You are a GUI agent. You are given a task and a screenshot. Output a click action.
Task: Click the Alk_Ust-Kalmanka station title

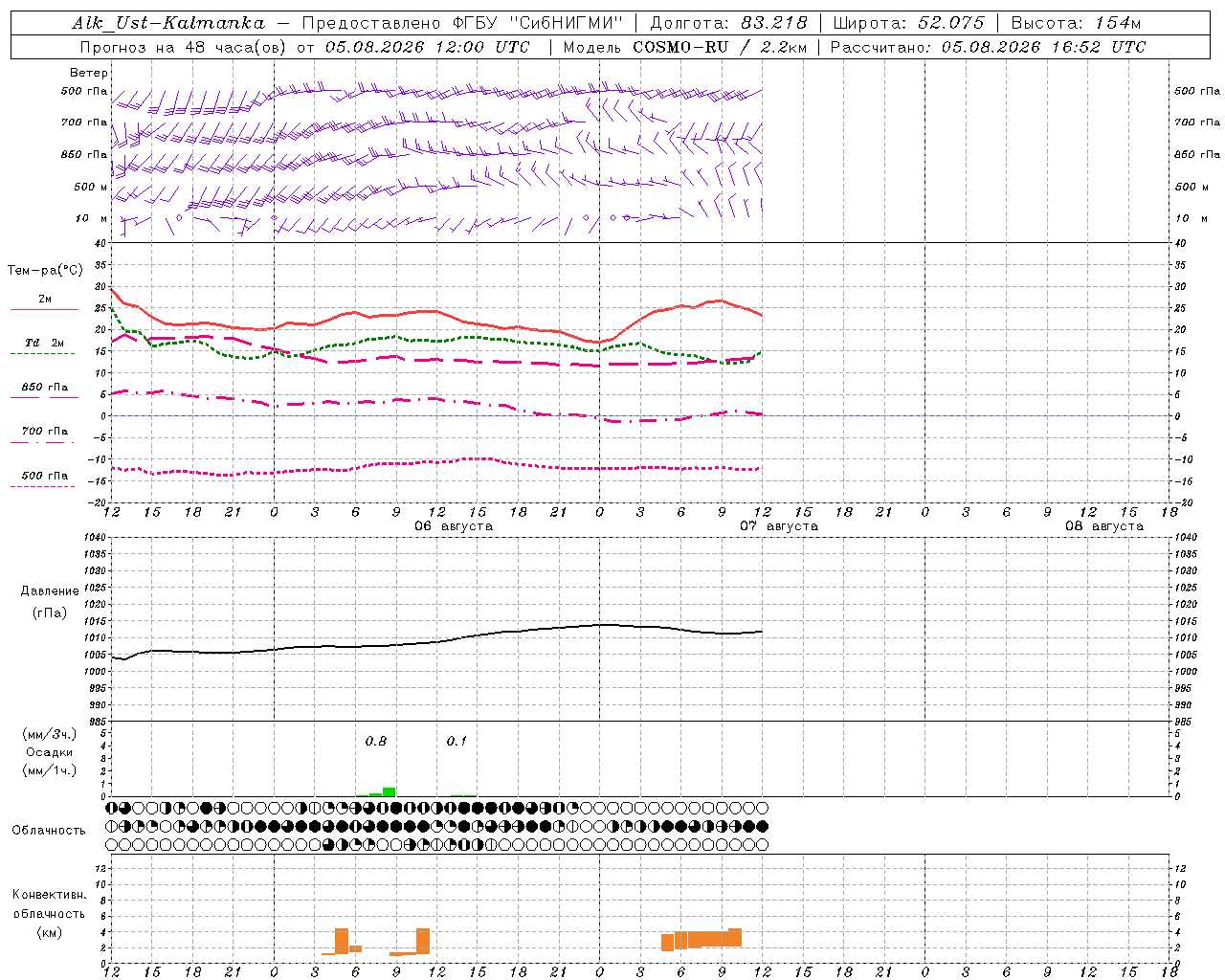168,23
